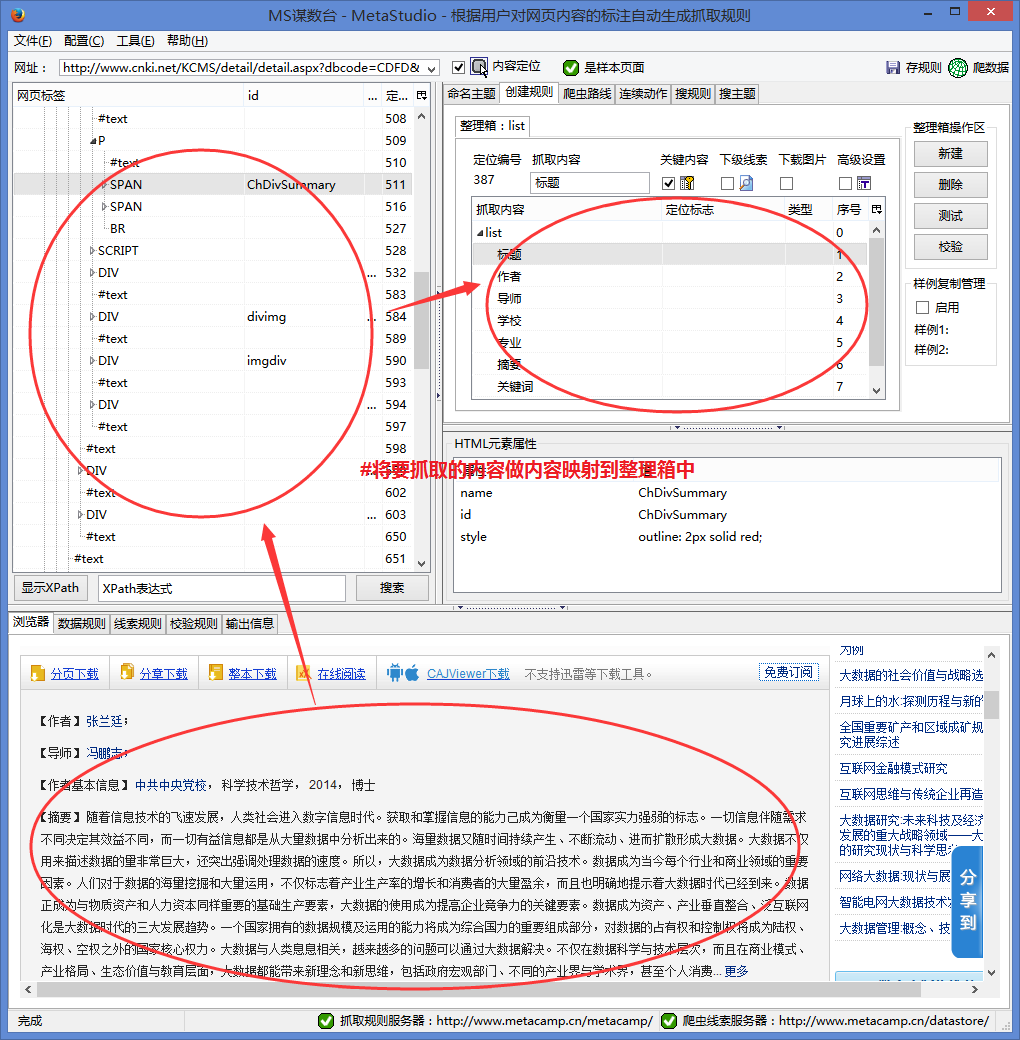The image size is (1020, 1040).
Task: Click the column chooser icon in tag tree header
Action: [x=422, y=96]
